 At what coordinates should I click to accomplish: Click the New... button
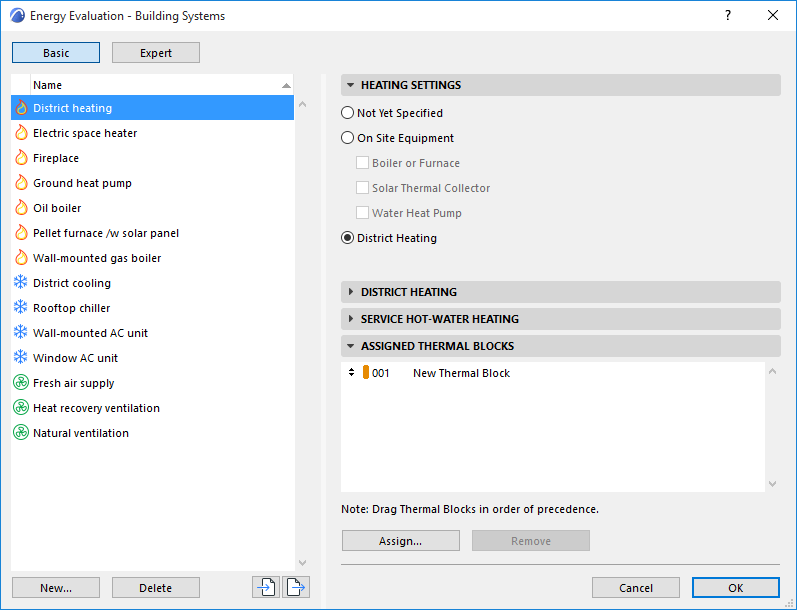[x=56, y=588]
